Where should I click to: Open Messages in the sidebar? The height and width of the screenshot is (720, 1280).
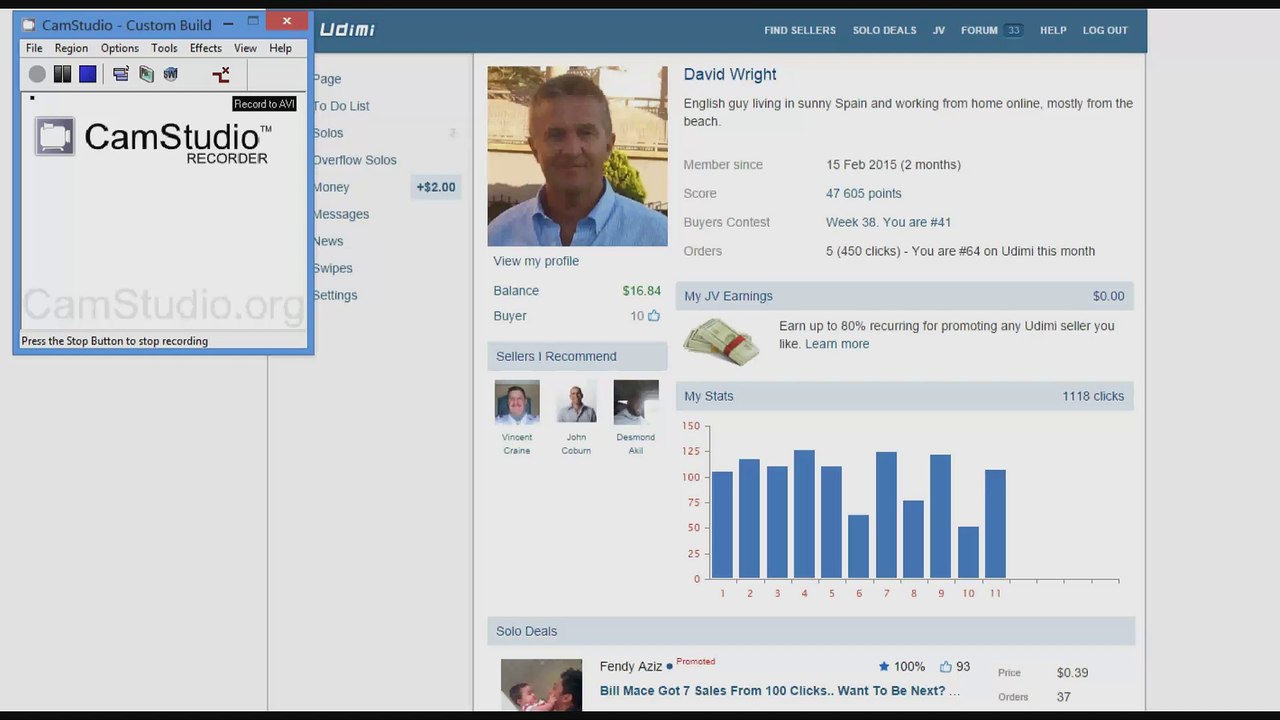[341, 214]
